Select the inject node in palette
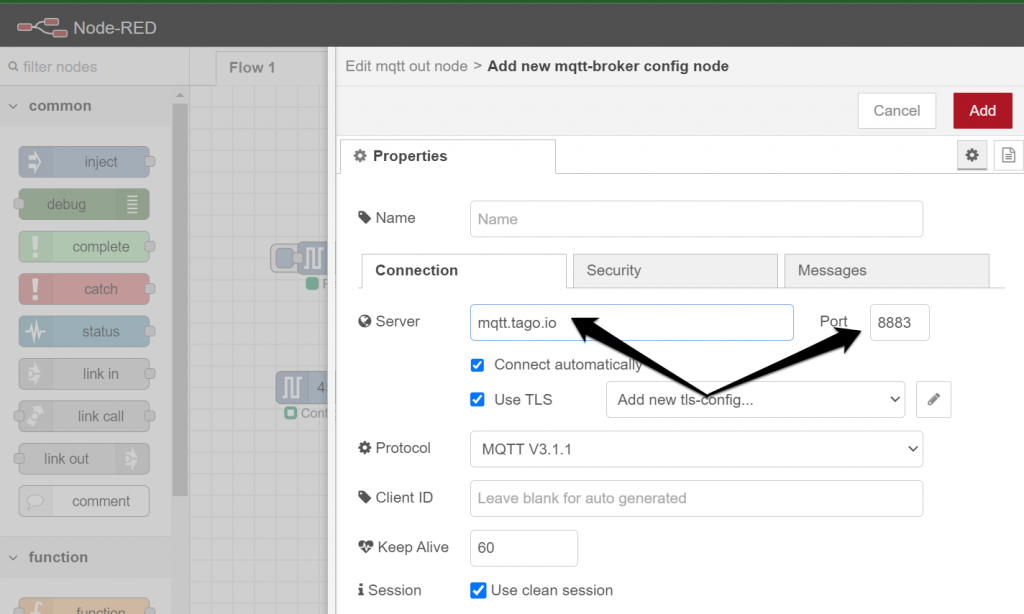The height and width of the screenshot is (614, 1024). coord(84,162)
